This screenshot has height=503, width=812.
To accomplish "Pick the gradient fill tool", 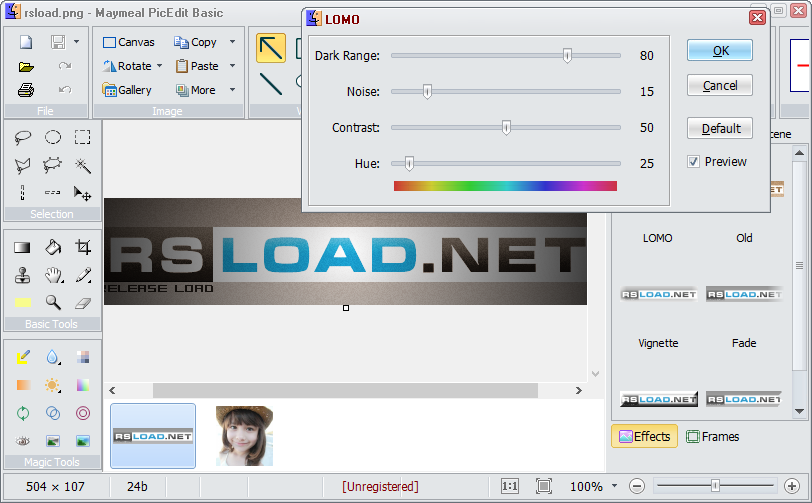I will click(x=22, y=248).
